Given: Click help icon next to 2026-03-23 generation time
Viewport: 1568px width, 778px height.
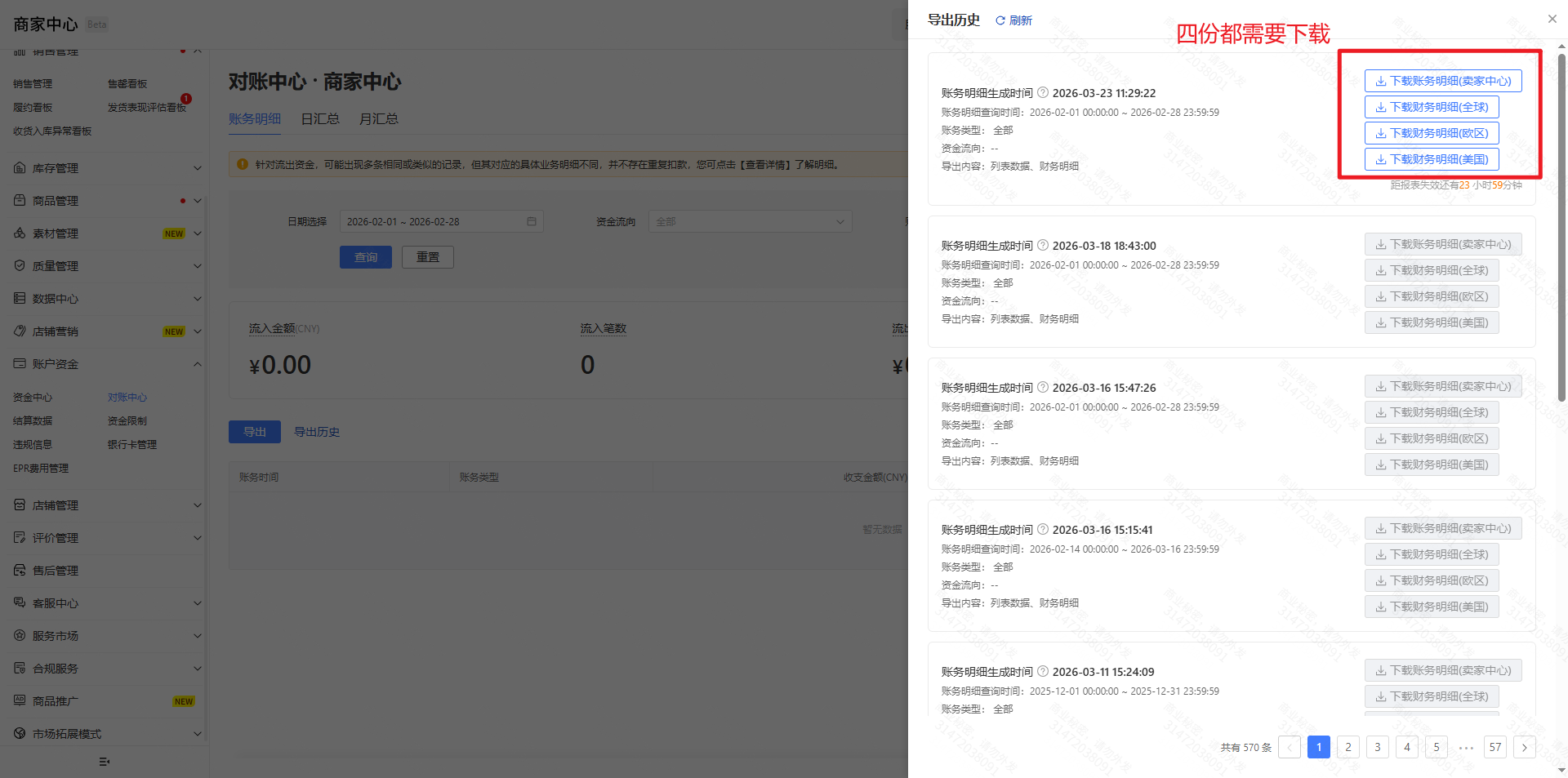Looking at the screenshot, I should [1043, 93].
